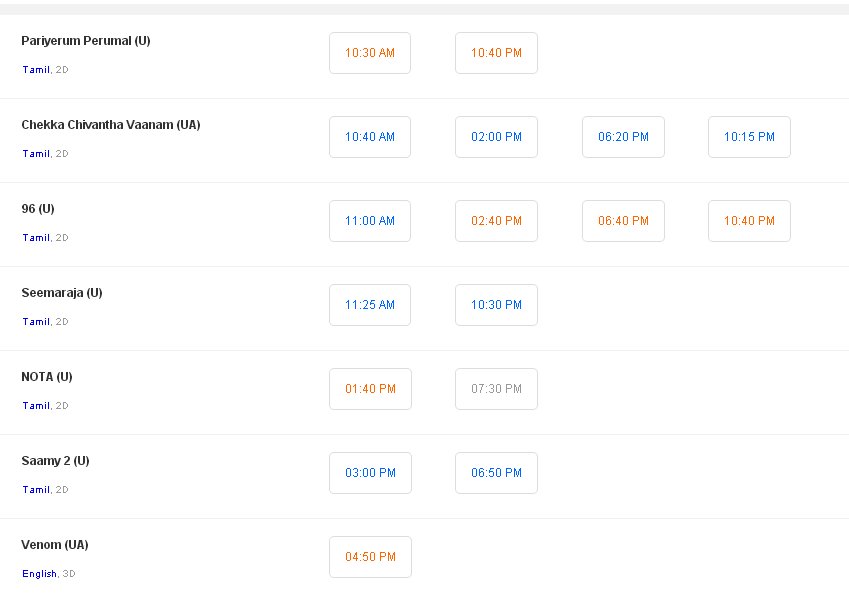Choose 96 movie 02:40 PM showtime
The image size is (849, 606).
(x=497, y=221)
